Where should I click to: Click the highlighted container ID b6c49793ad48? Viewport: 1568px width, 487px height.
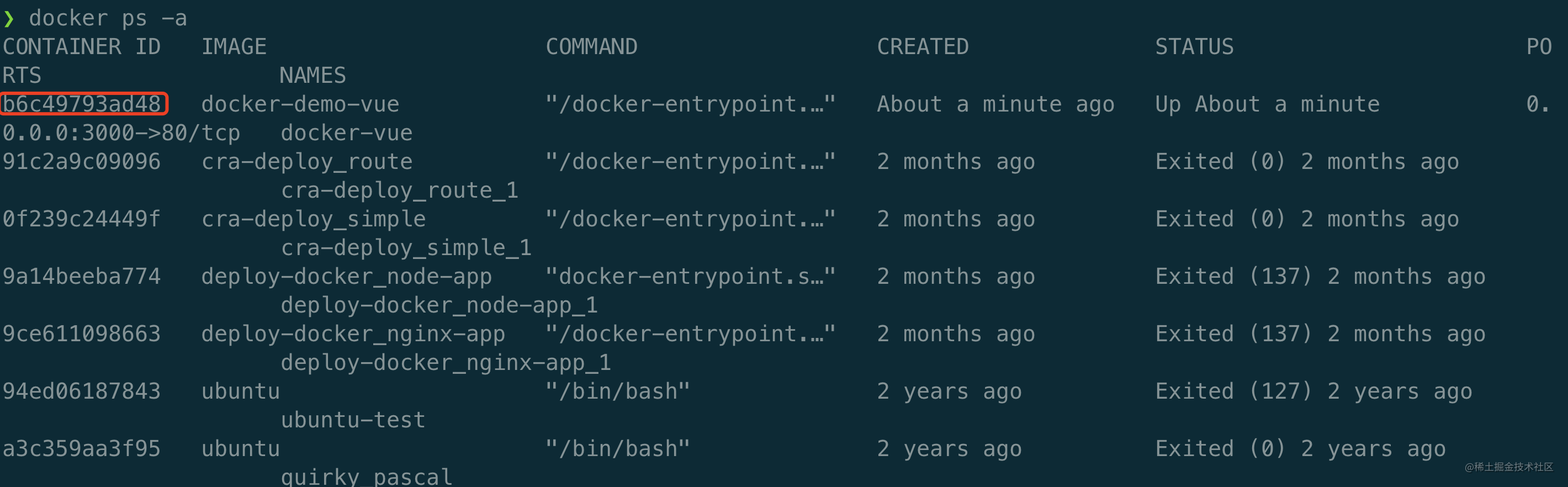pos(82,104)
